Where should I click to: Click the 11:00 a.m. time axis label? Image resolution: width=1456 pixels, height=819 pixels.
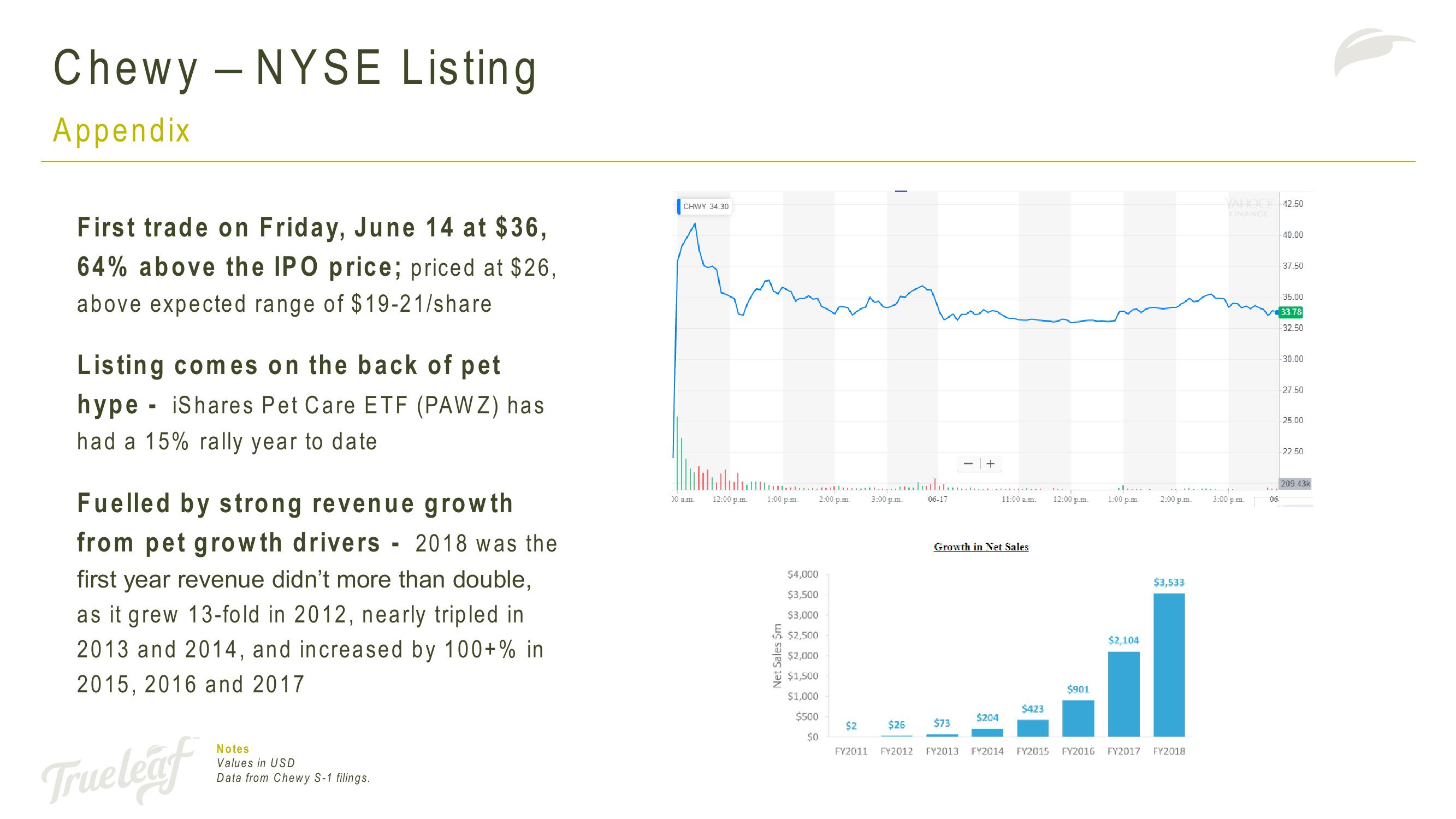click(1019, 500)
